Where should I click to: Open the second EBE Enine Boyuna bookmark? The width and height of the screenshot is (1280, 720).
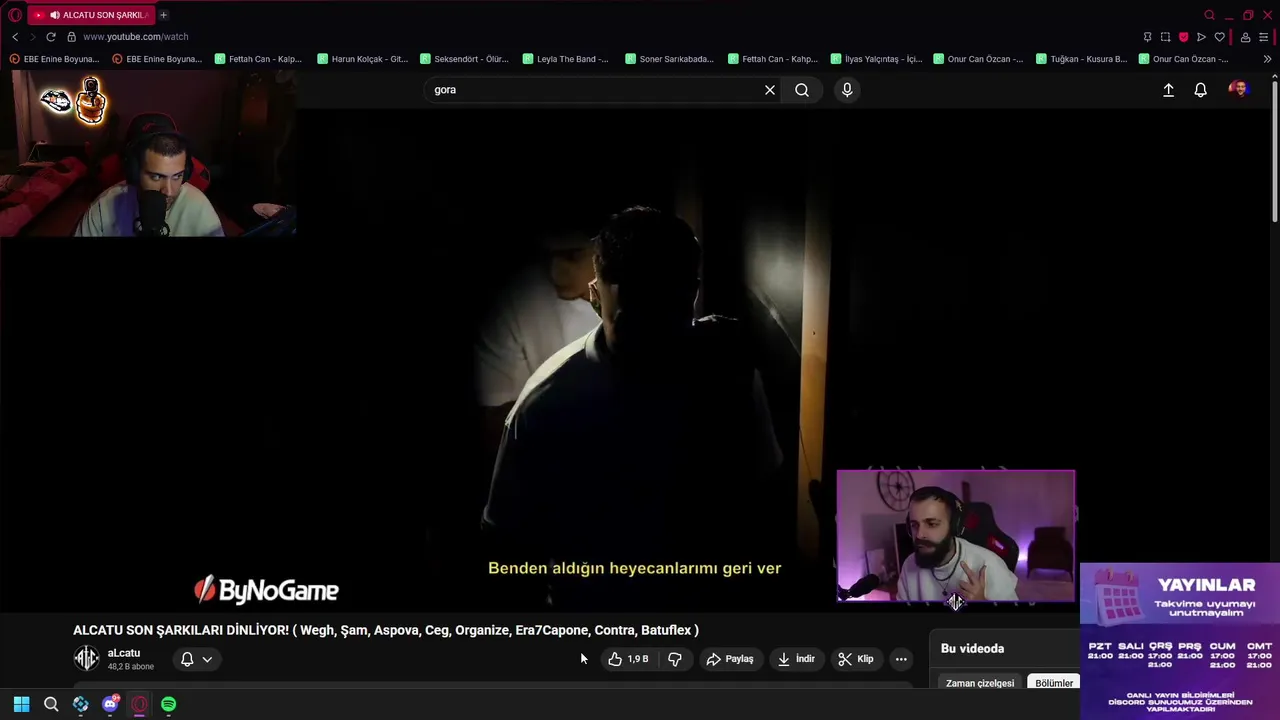click(157, 59)
